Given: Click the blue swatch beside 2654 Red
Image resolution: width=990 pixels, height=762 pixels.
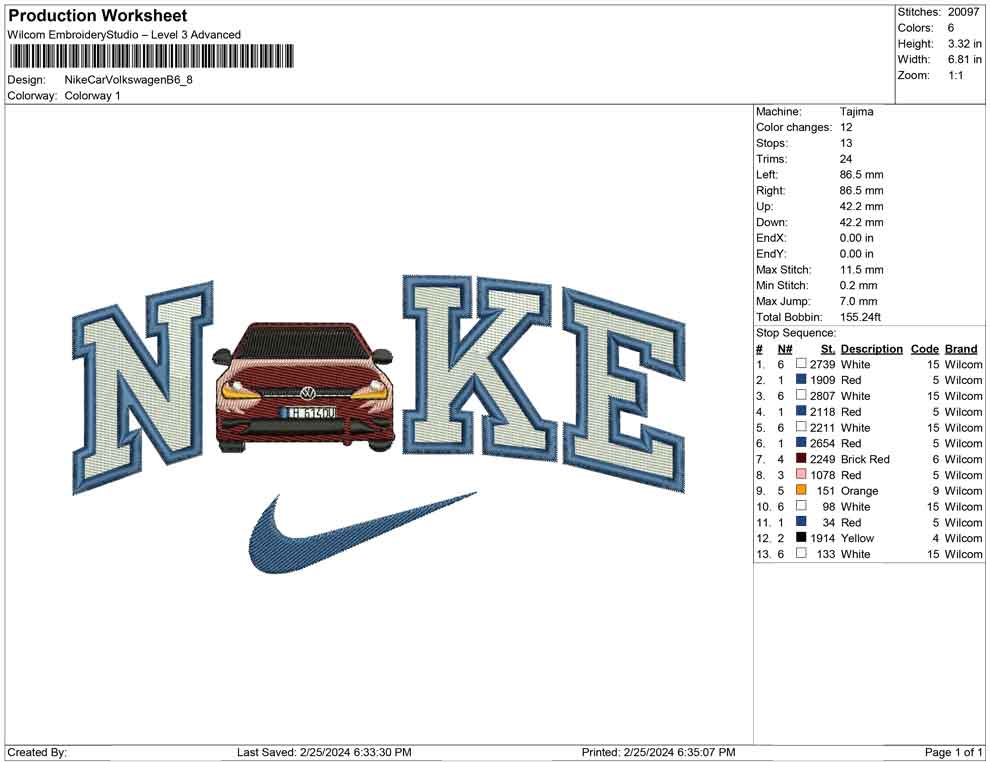Looking at the screenshot, I should coord(801,443).
